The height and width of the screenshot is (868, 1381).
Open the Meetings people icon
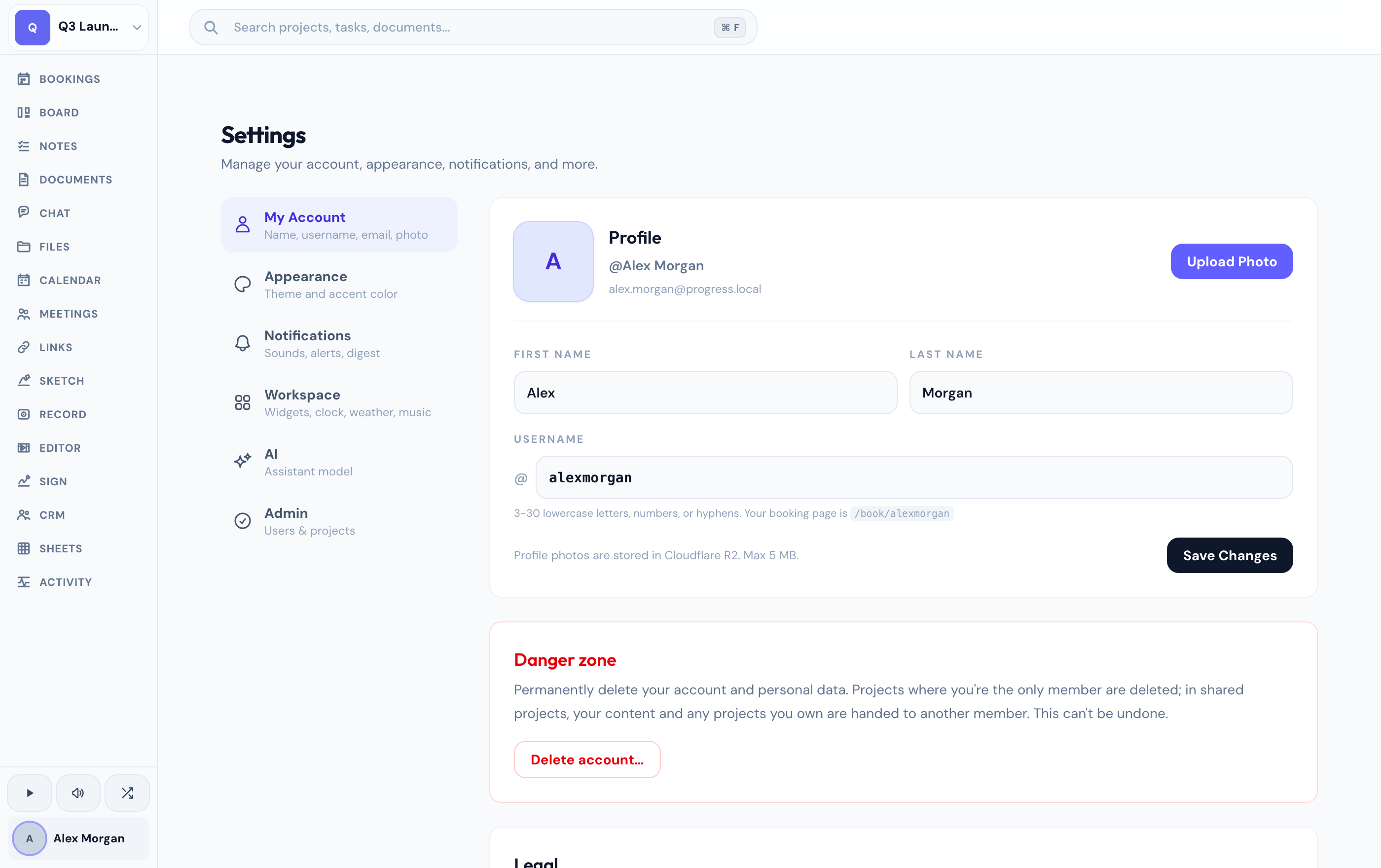(x=24, y=314)
